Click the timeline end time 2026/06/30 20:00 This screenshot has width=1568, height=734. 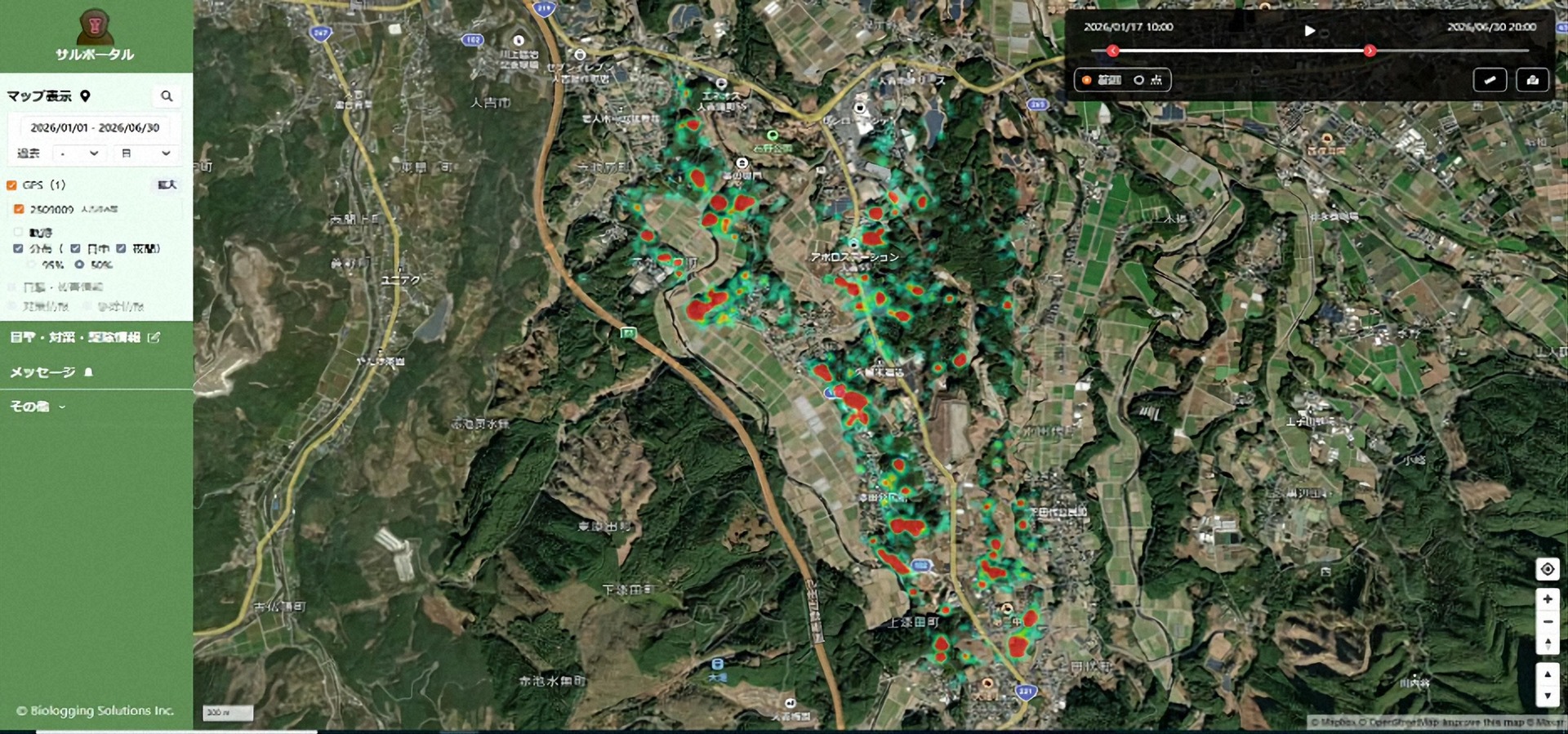[x=1491, y=27]
